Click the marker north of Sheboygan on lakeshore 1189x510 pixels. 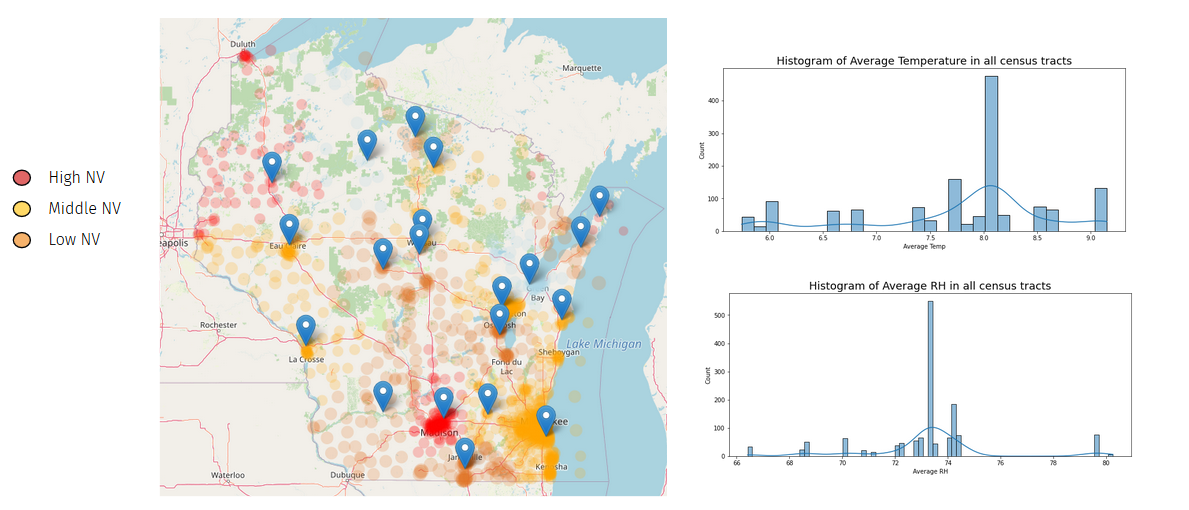pyautogui.click(x=561, y=303)
